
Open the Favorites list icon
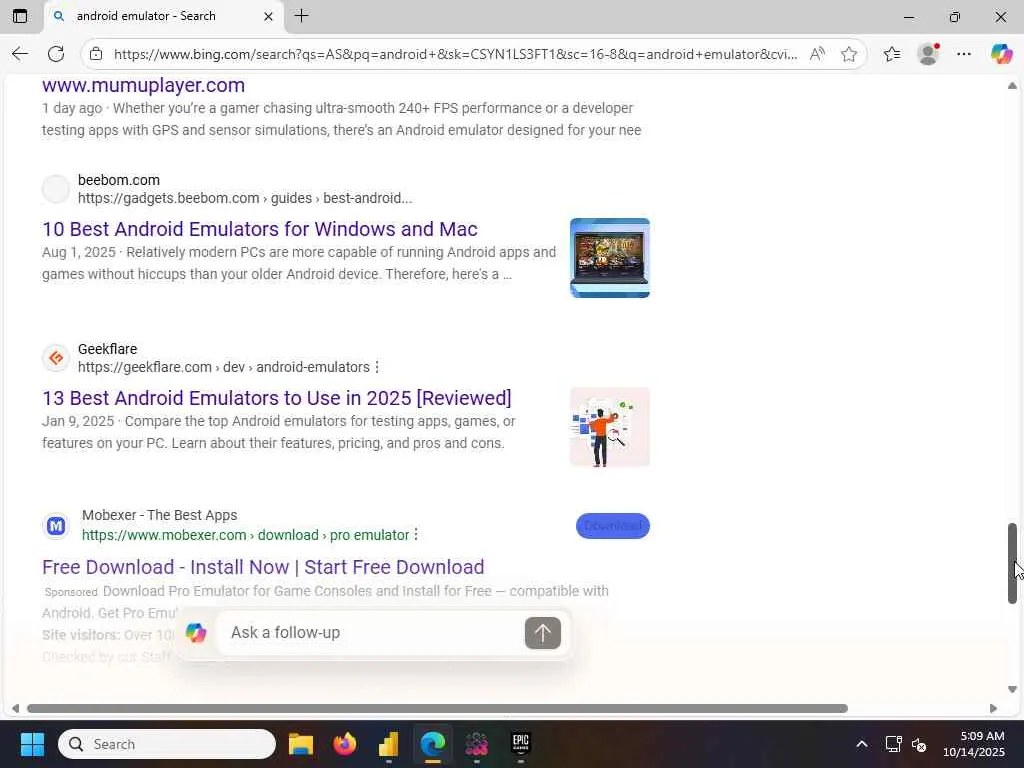pos(892,54)
